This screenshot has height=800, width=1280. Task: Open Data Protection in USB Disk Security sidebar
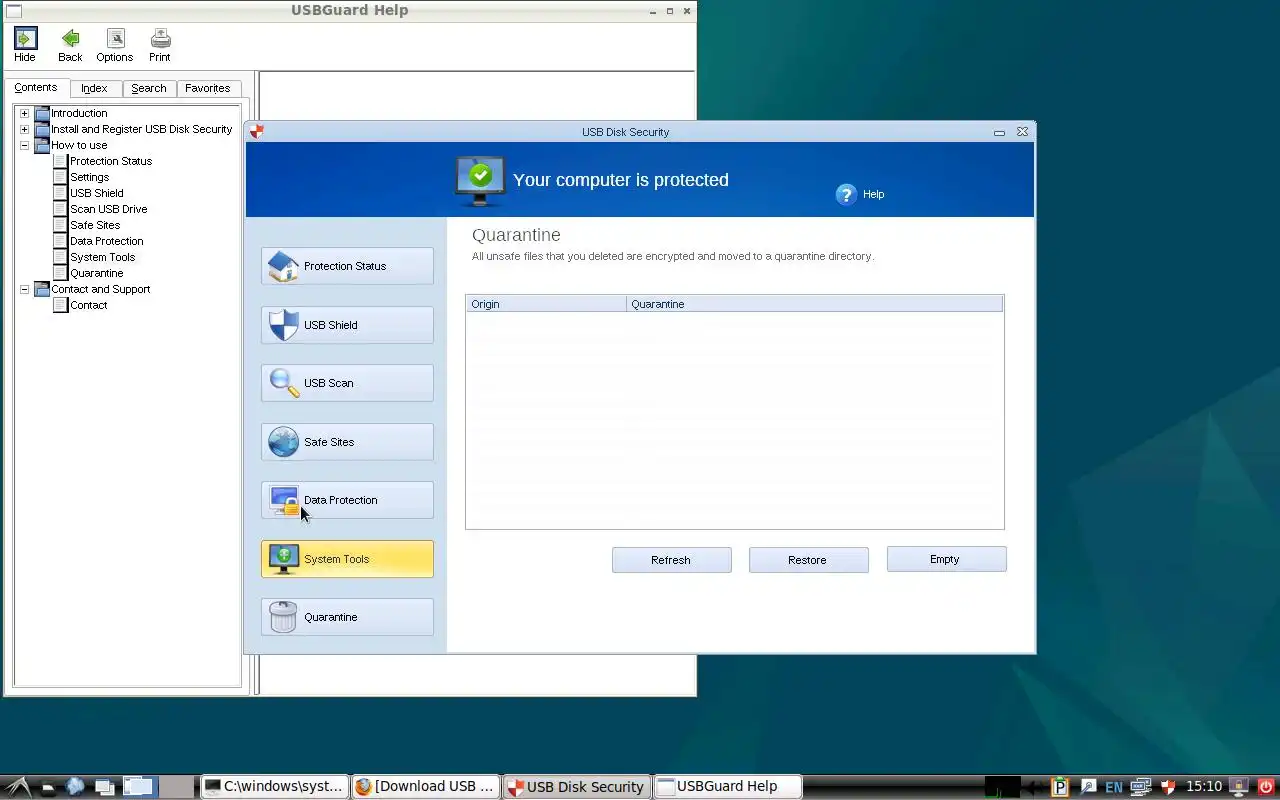tap(347, 500)
